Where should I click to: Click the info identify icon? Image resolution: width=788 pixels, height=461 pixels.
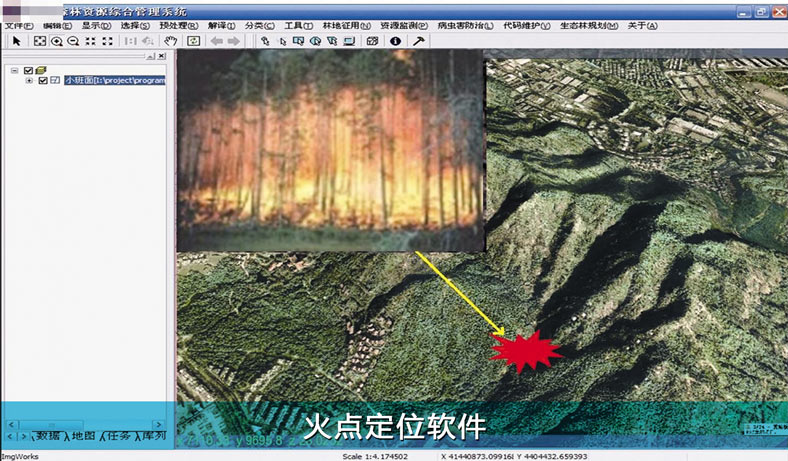pos(395,41)
